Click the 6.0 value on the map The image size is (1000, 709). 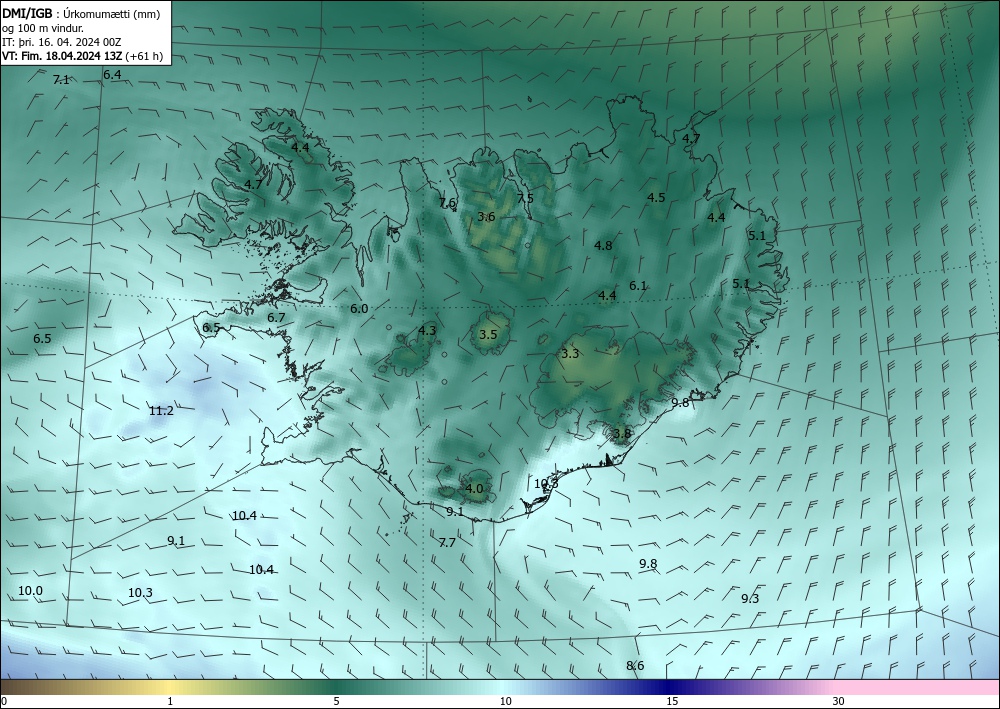click(x=359, y=309)
